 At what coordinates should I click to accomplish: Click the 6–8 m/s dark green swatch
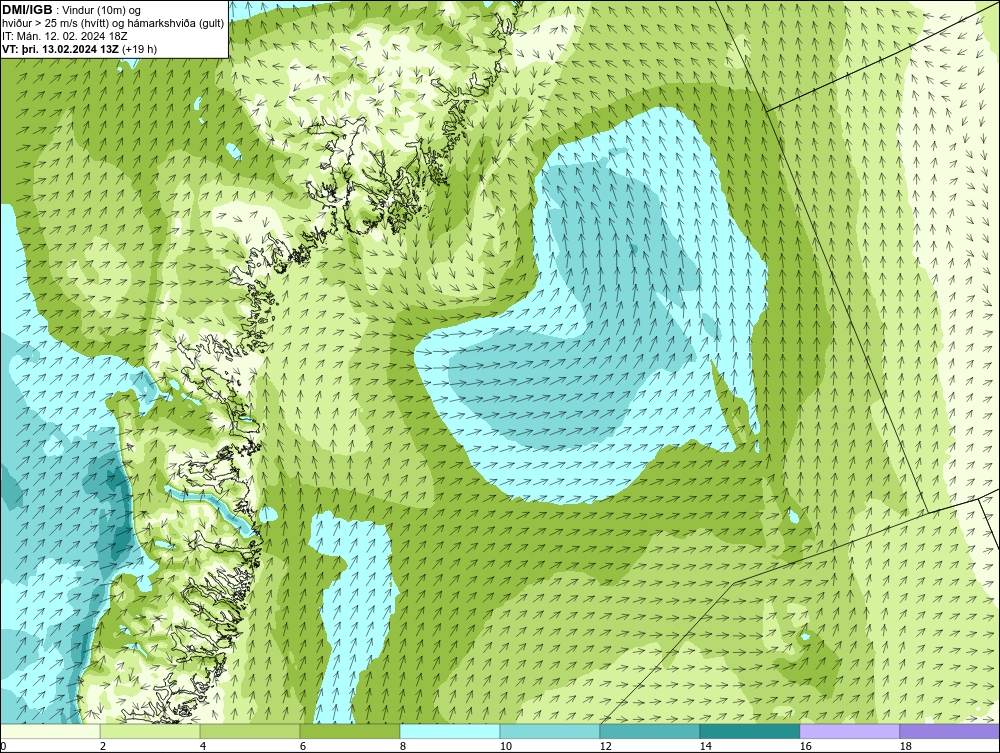pos(350,731)
